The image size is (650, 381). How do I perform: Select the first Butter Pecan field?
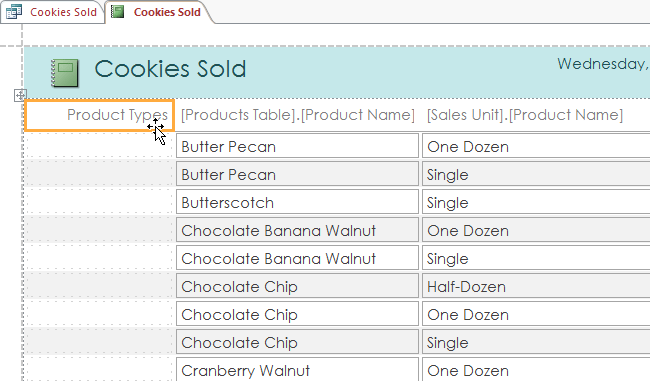click(x=297, y=146)
